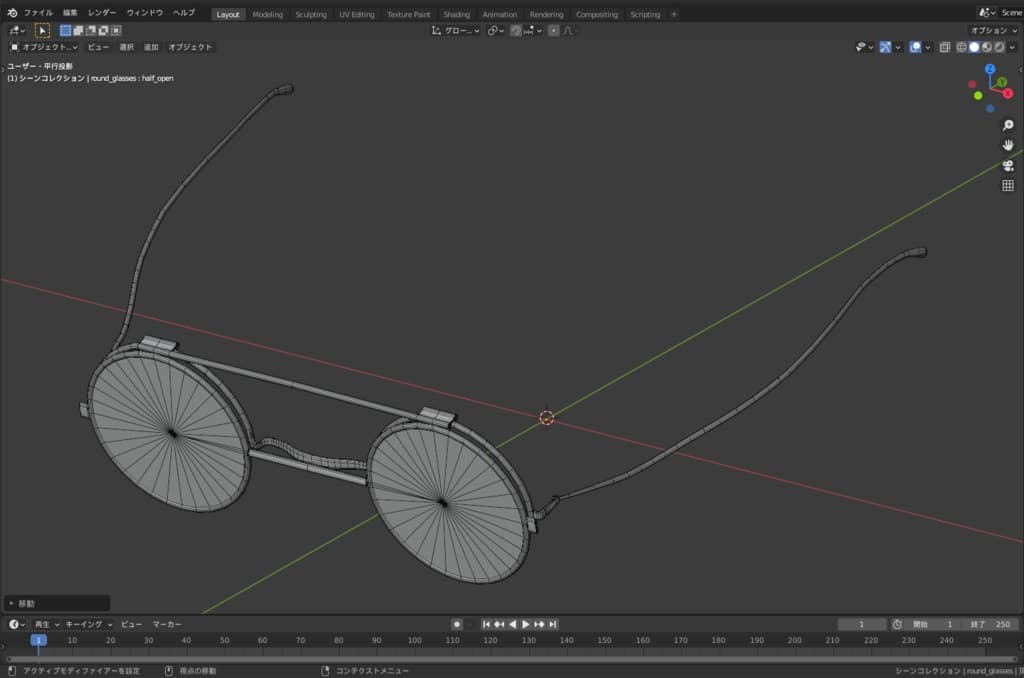The width and height of the screenshot is (1024, 678).
Task: Toggle the snapping magnet icon
Action: tap(516, 31)
